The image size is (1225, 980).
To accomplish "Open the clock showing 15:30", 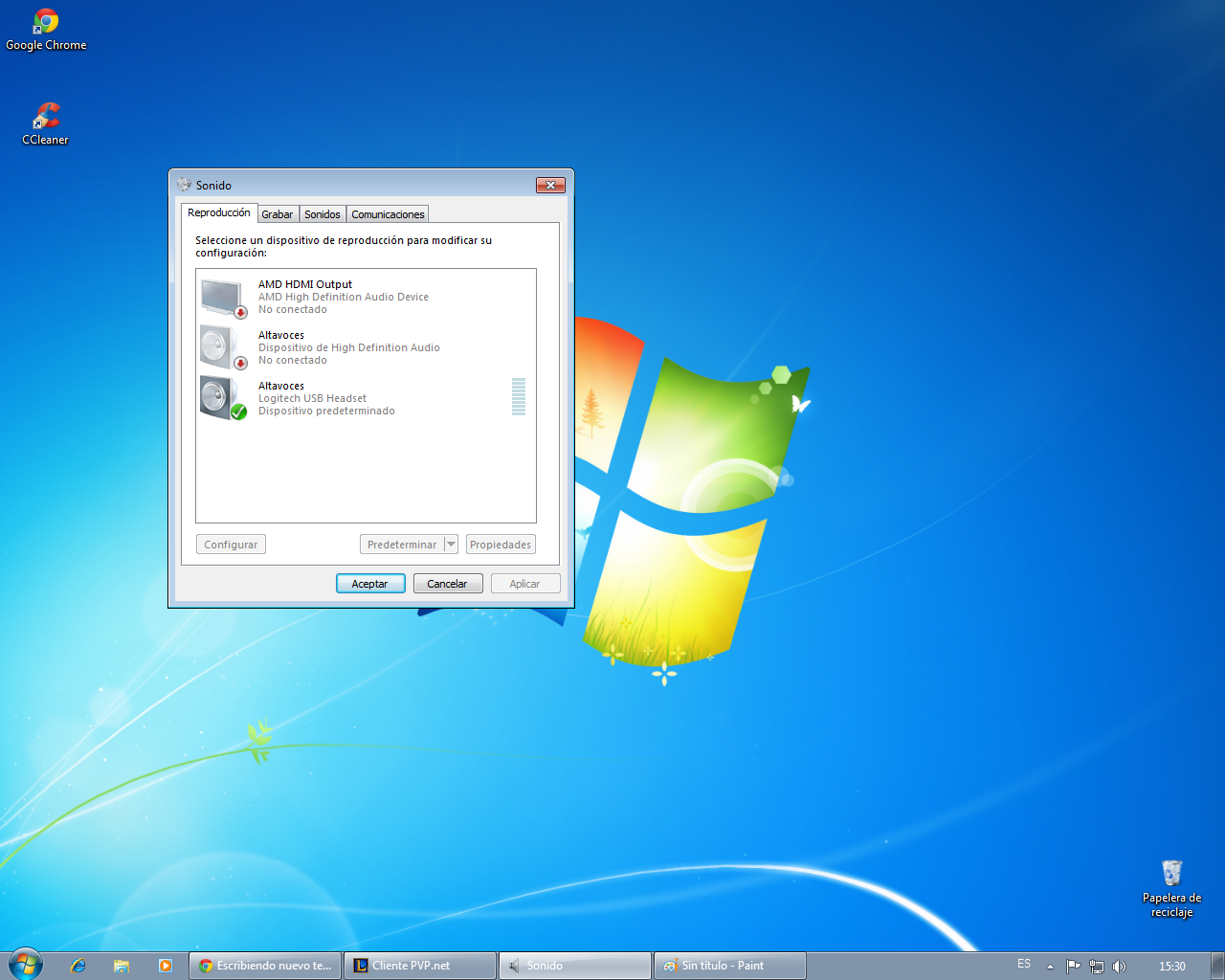I will tap(1172, 967).
